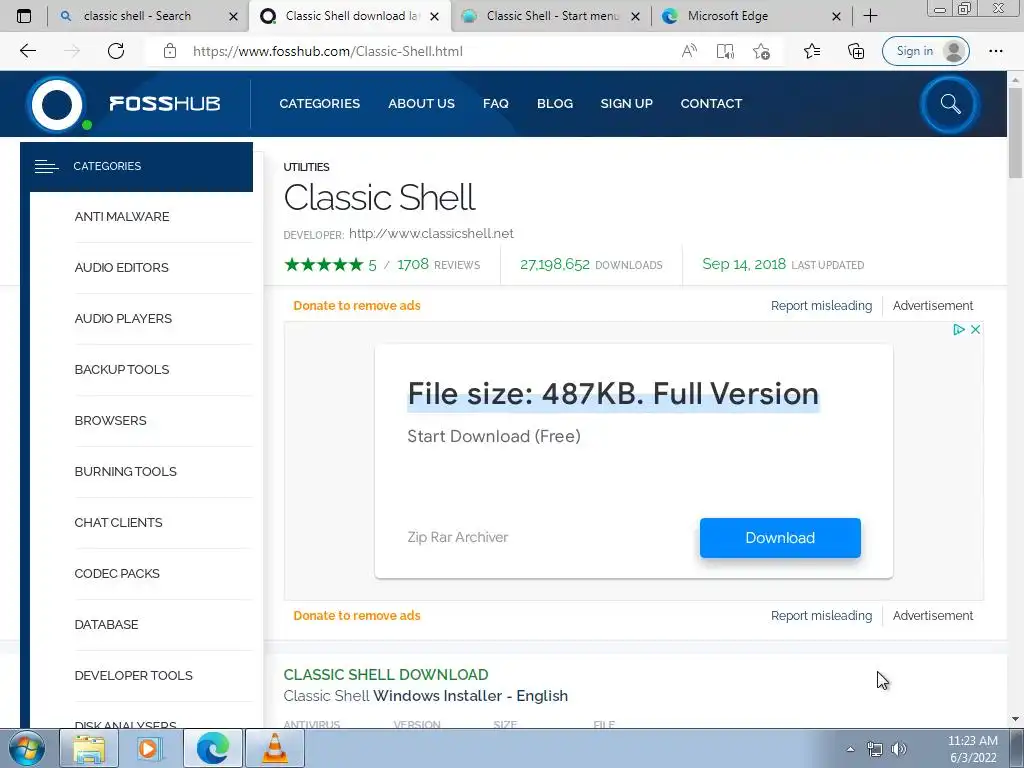This screenshot has height=768, width=1024.
Task: Open a new tab
Action: [870, 16]
